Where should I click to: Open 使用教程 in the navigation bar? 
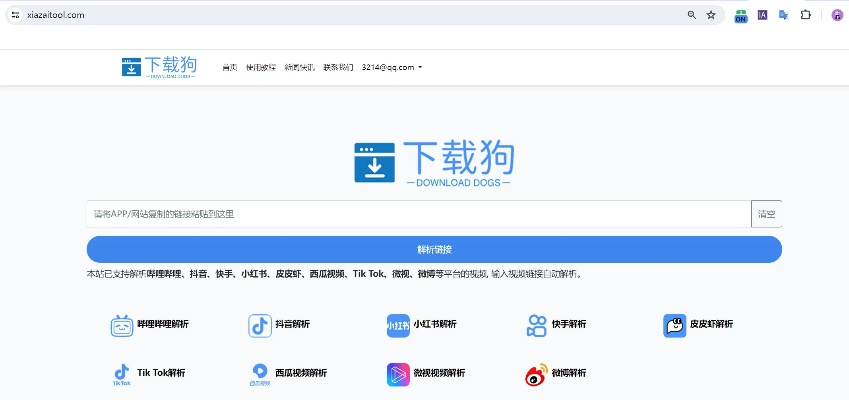[261, 67]
